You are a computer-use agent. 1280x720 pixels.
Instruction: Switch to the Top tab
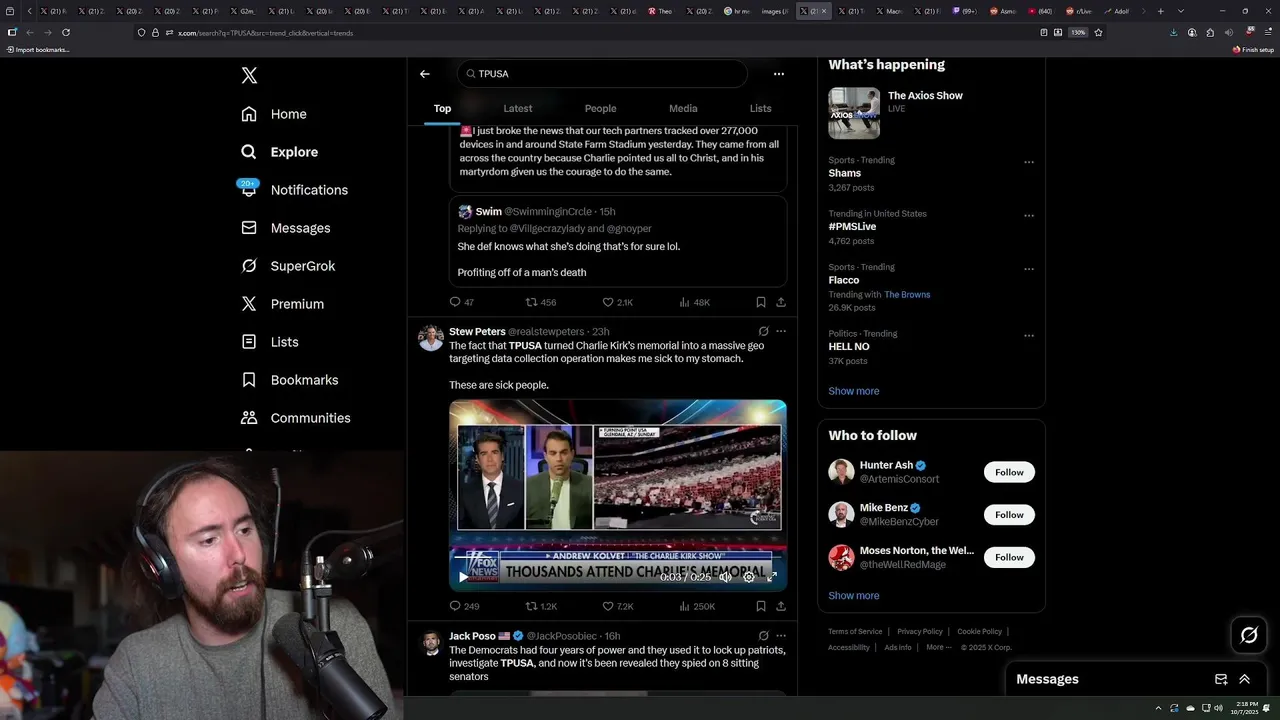442,108
